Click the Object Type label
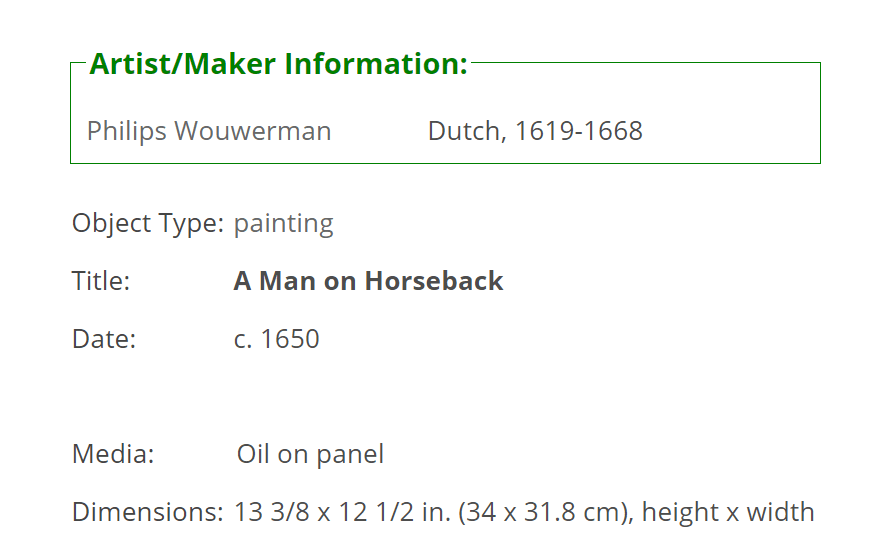 coord(148,224)
